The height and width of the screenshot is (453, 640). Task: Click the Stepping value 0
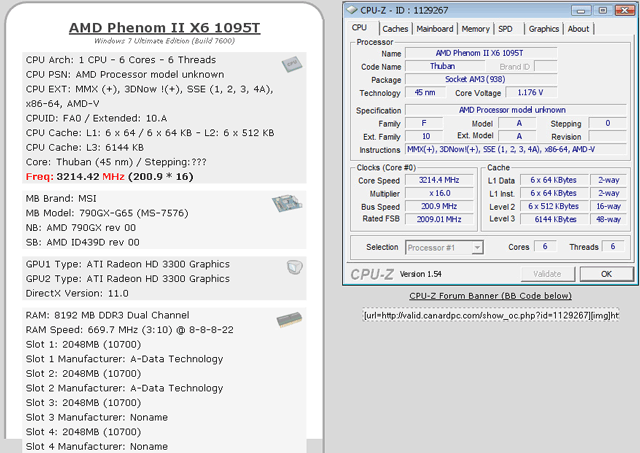point(607,123)
